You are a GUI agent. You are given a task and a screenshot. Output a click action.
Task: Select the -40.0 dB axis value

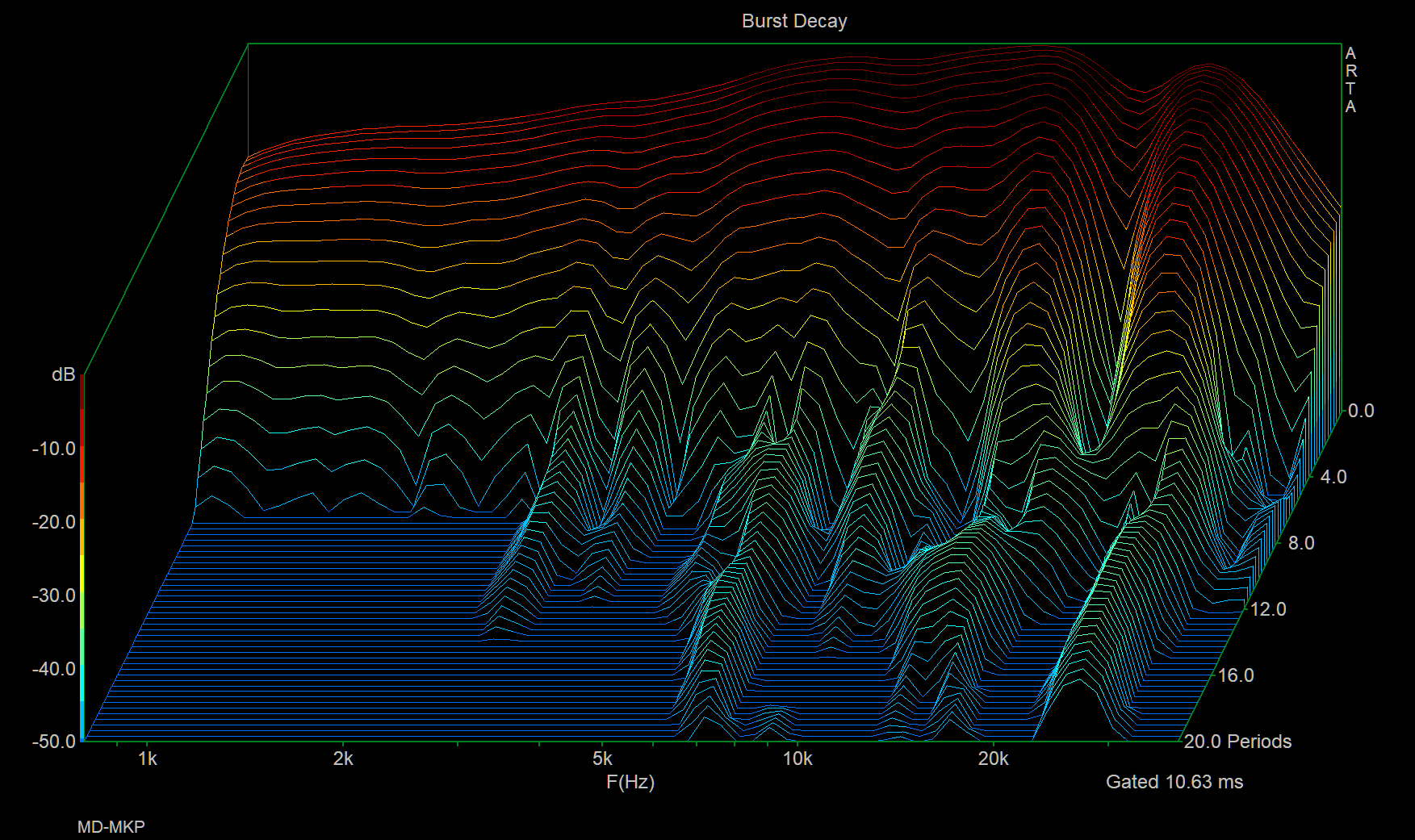[x=54, y=669]
